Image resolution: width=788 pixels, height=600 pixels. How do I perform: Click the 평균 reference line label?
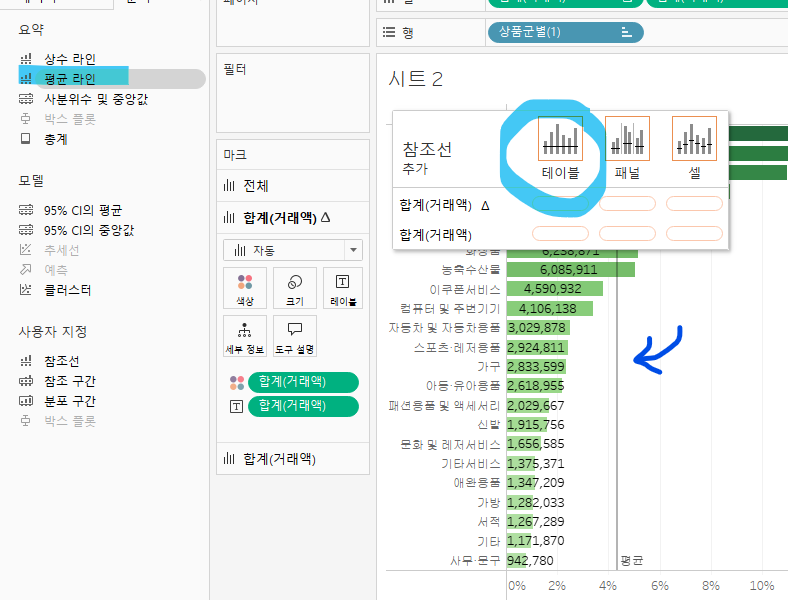click(x=632, y=560)
